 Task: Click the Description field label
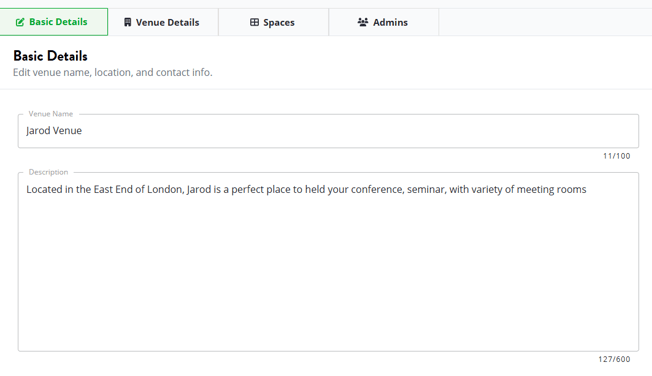point(48,172)
